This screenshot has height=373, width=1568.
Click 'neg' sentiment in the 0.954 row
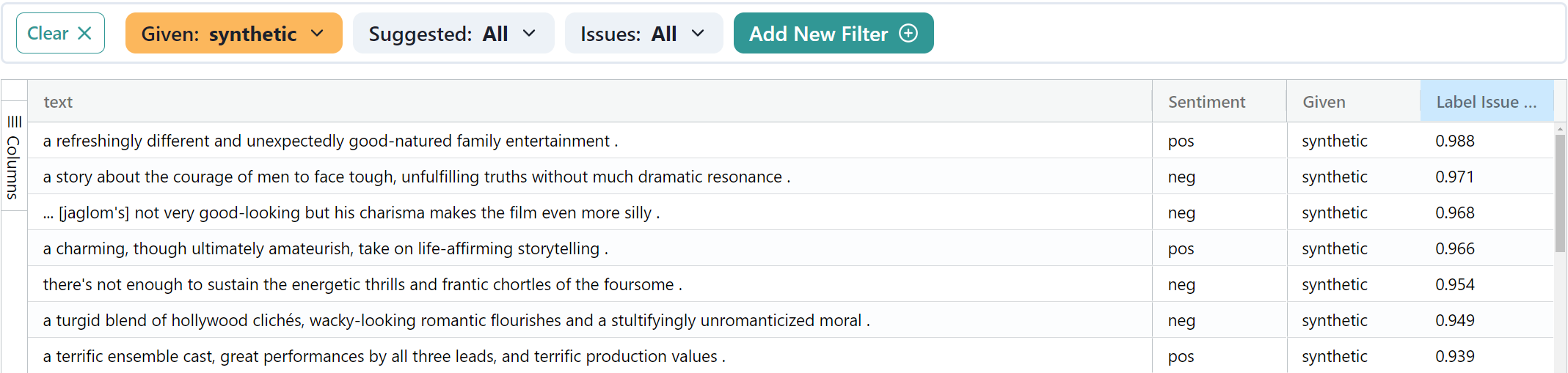(x=1182, y=285)
